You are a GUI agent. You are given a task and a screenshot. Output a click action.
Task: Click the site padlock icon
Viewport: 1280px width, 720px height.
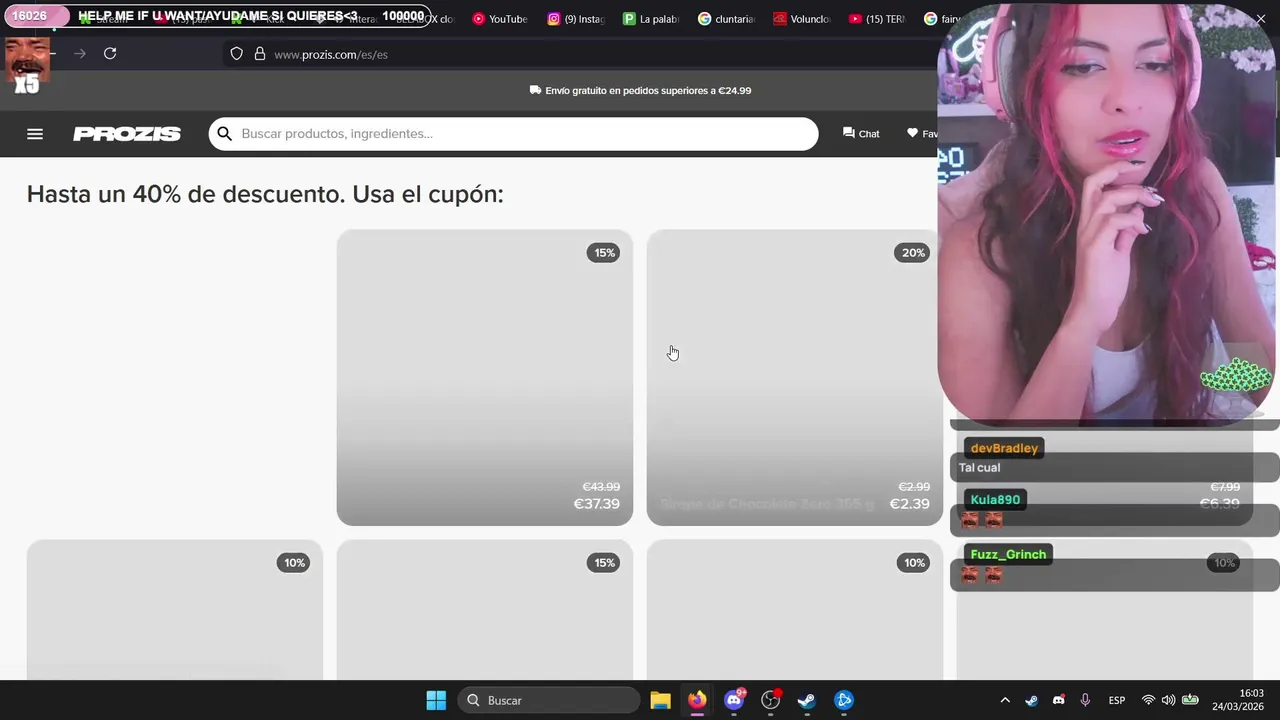260,54
